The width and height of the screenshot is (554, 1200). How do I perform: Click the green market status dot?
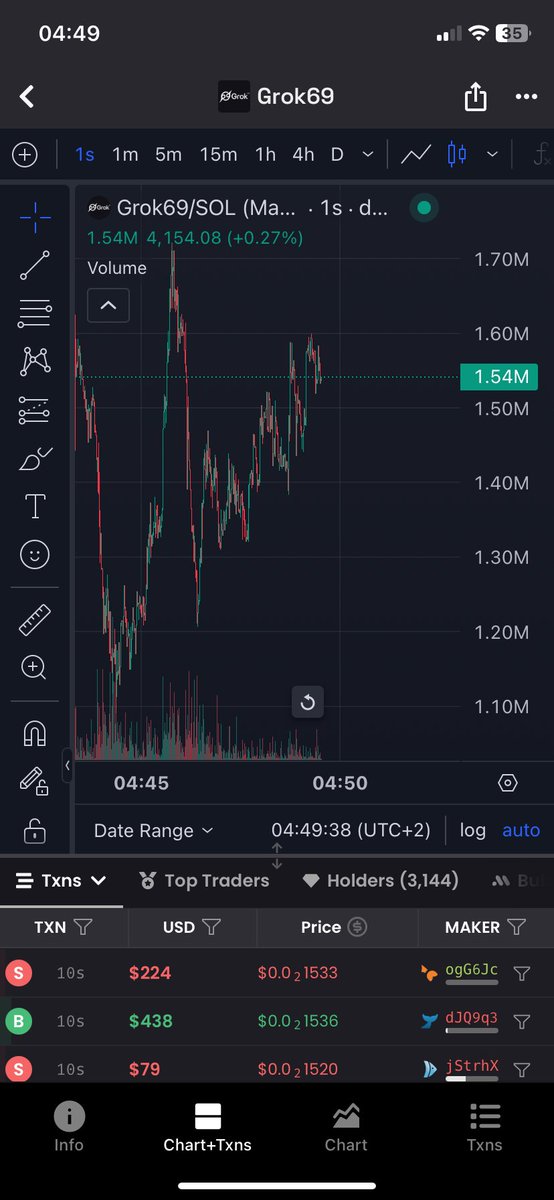pyautogui.click(x=424, y=209)
